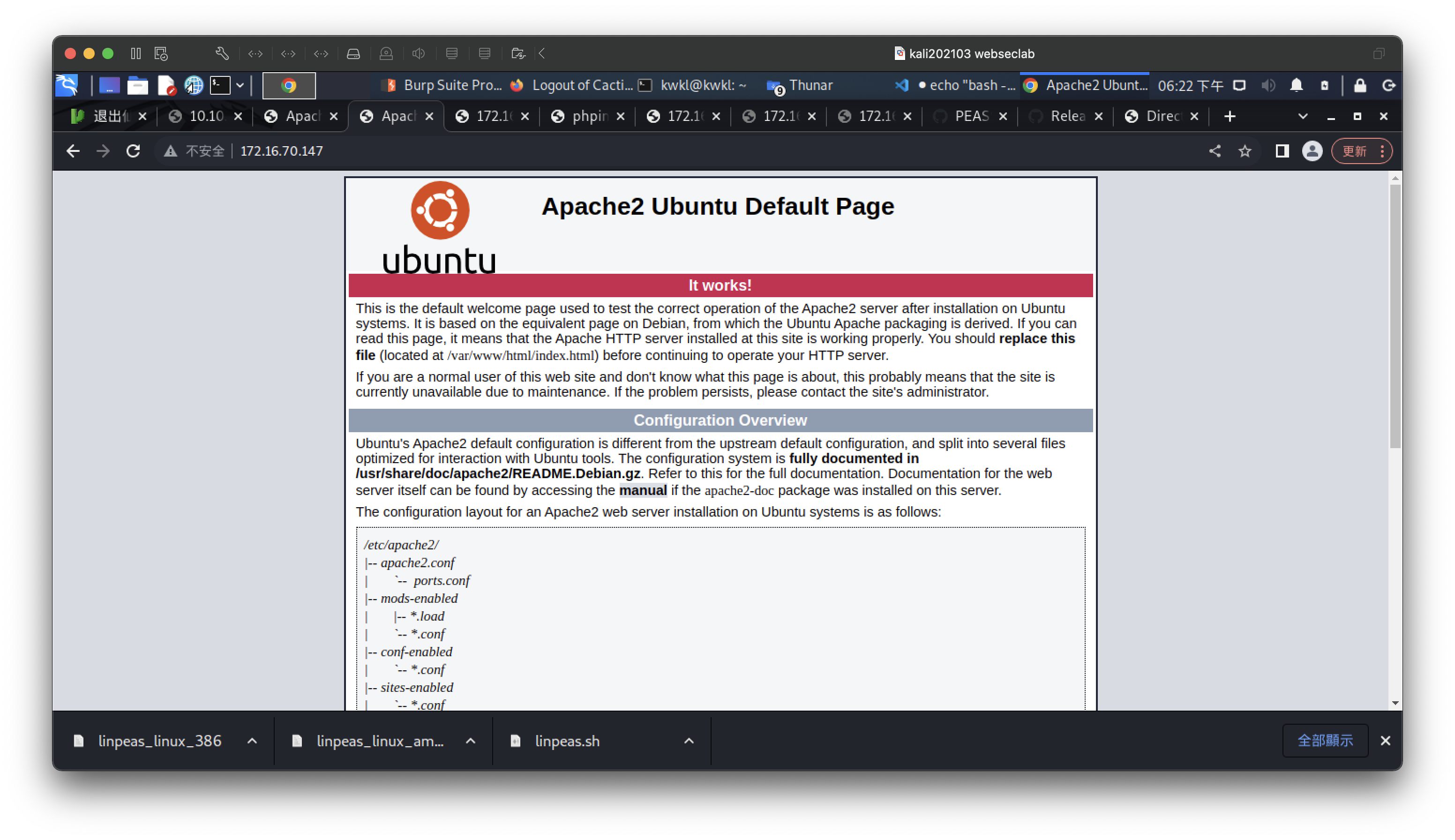Expand options for linpeas_linux_386 download
Image resolution: width=1455 pixels, height=840 pixels.
(x=252, y=742)
